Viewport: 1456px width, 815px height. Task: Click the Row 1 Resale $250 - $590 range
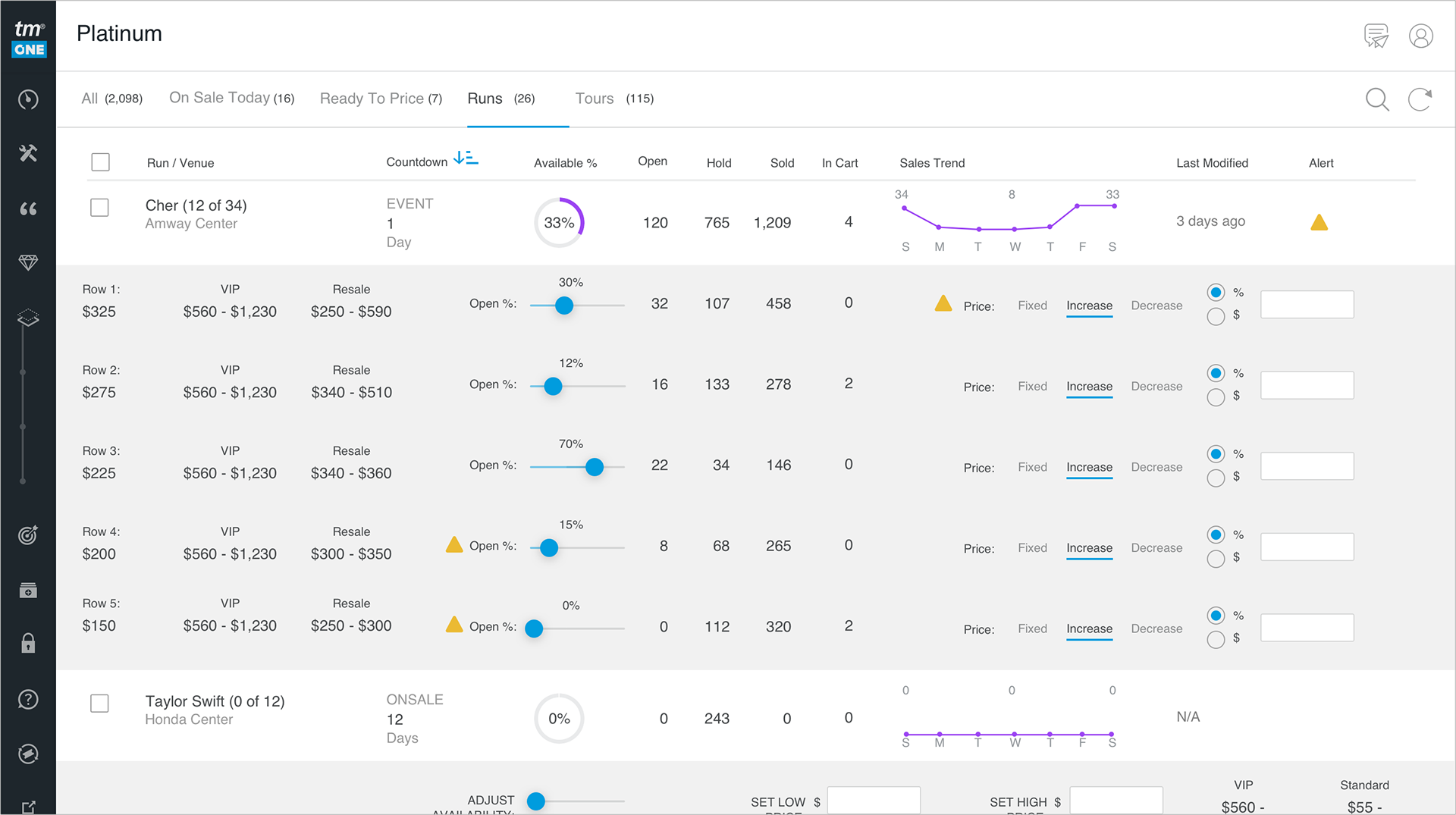[x=351, y=312]
